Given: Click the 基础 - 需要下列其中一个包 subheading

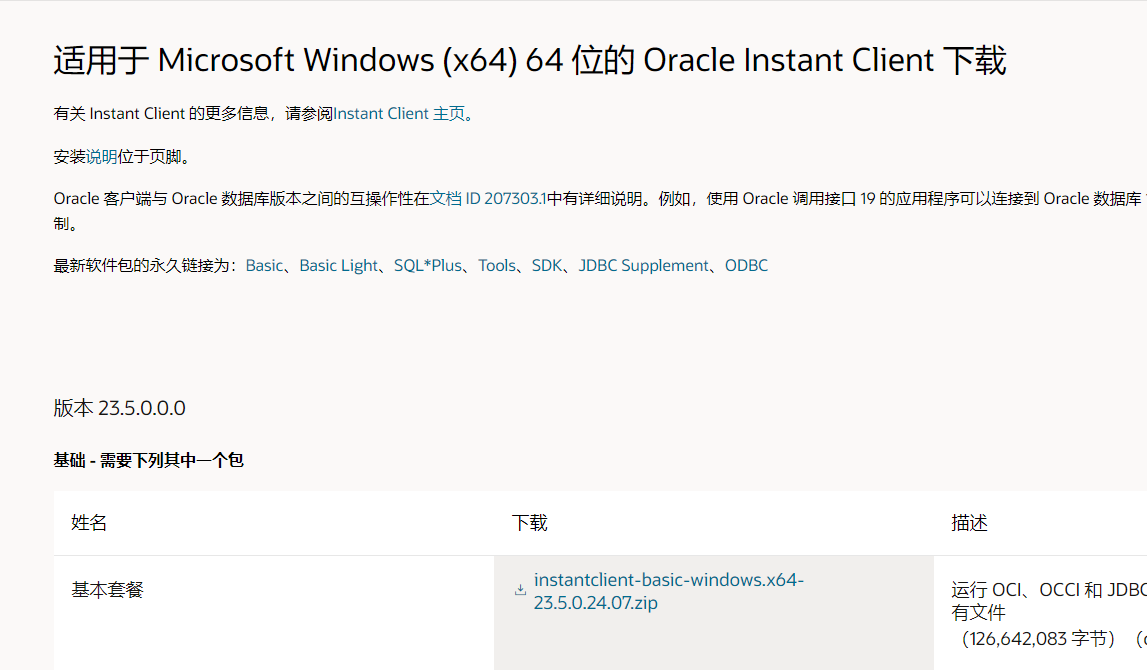Looking at the screenshot, I should coord(148,460).
